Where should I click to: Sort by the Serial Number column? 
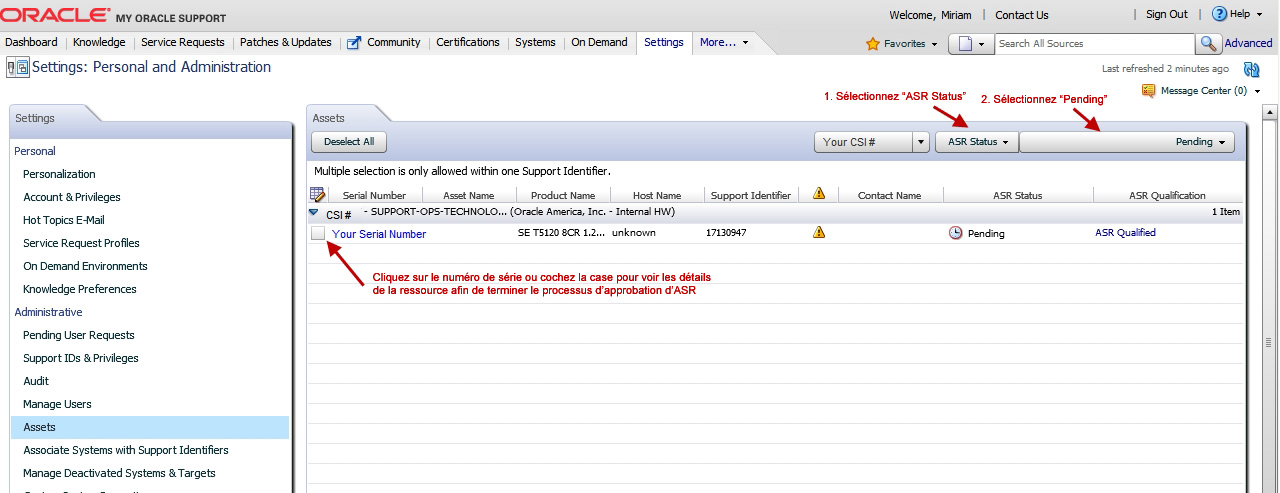[374, 195]
